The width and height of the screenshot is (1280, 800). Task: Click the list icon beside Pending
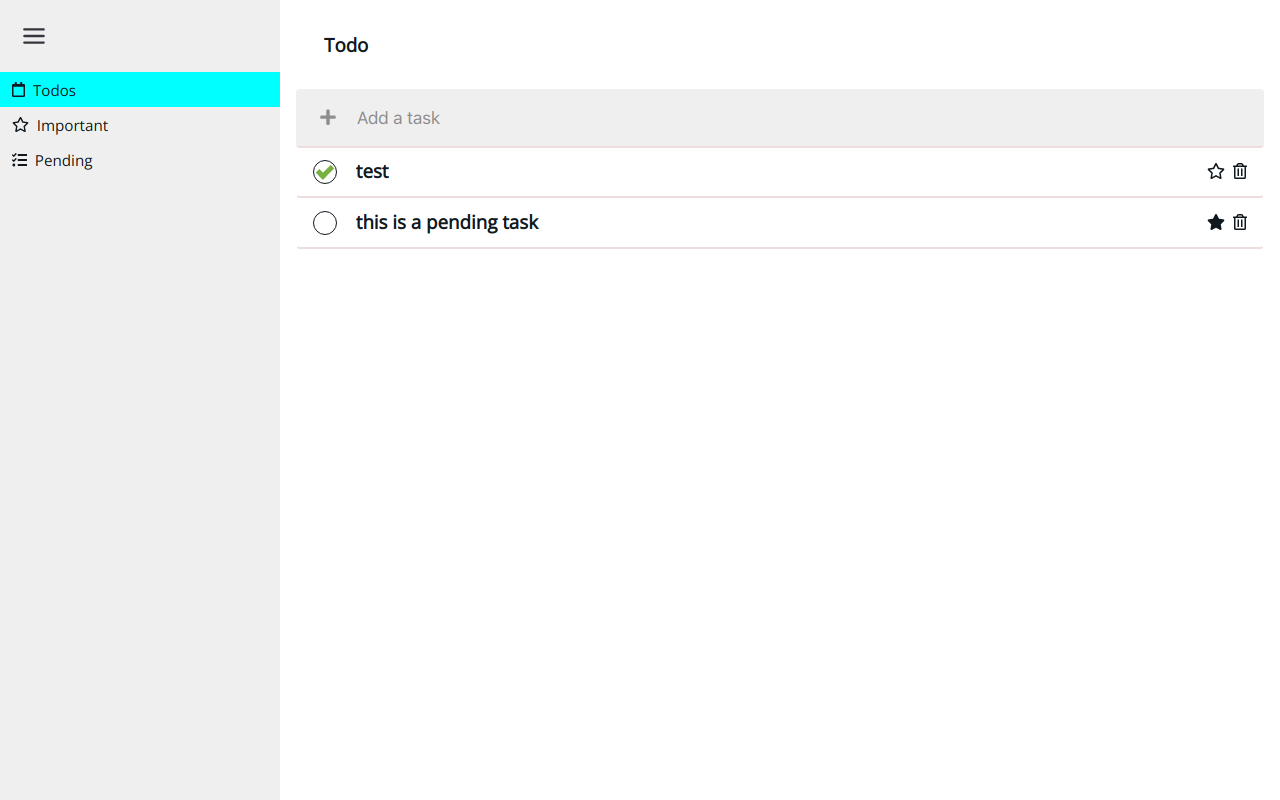click(x=18, y=159)
